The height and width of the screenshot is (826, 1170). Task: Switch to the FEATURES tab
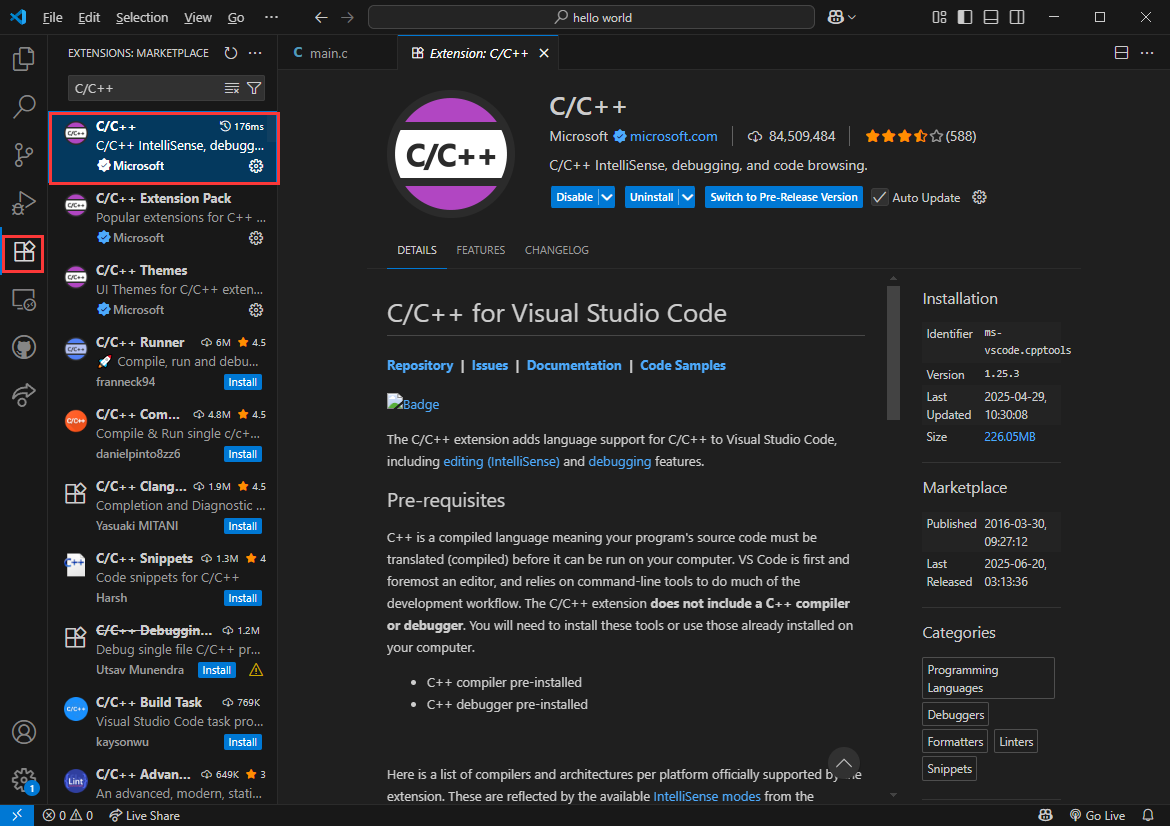point(480,250)
